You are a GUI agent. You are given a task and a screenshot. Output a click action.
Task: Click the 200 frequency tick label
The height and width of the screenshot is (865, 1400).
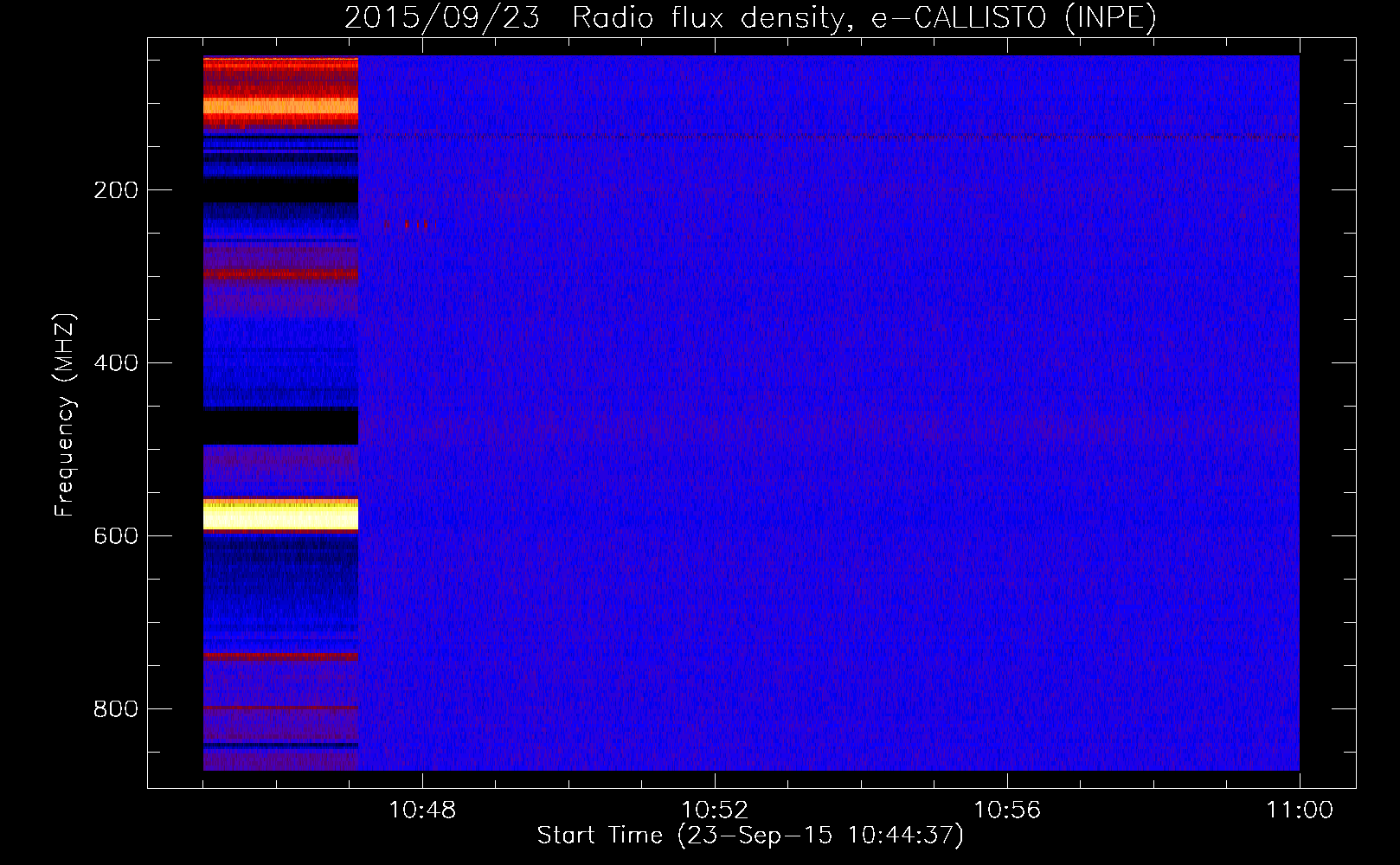click(116, 190)
